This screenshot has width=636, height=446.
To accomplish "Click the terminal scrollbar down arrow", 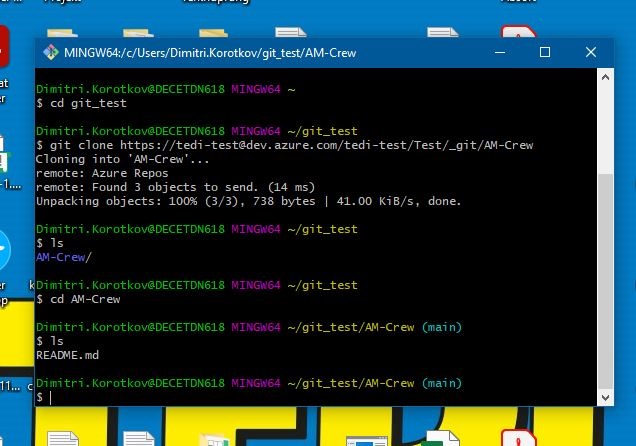I will click(x=605, y=397).
